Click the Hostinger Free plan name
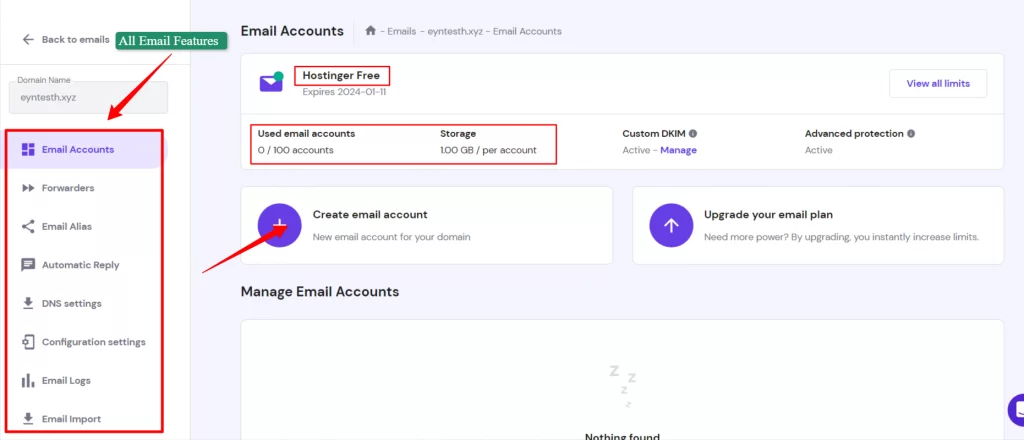Image resolution: width=1024 pixels, height=440 pixels. (341, 76)
